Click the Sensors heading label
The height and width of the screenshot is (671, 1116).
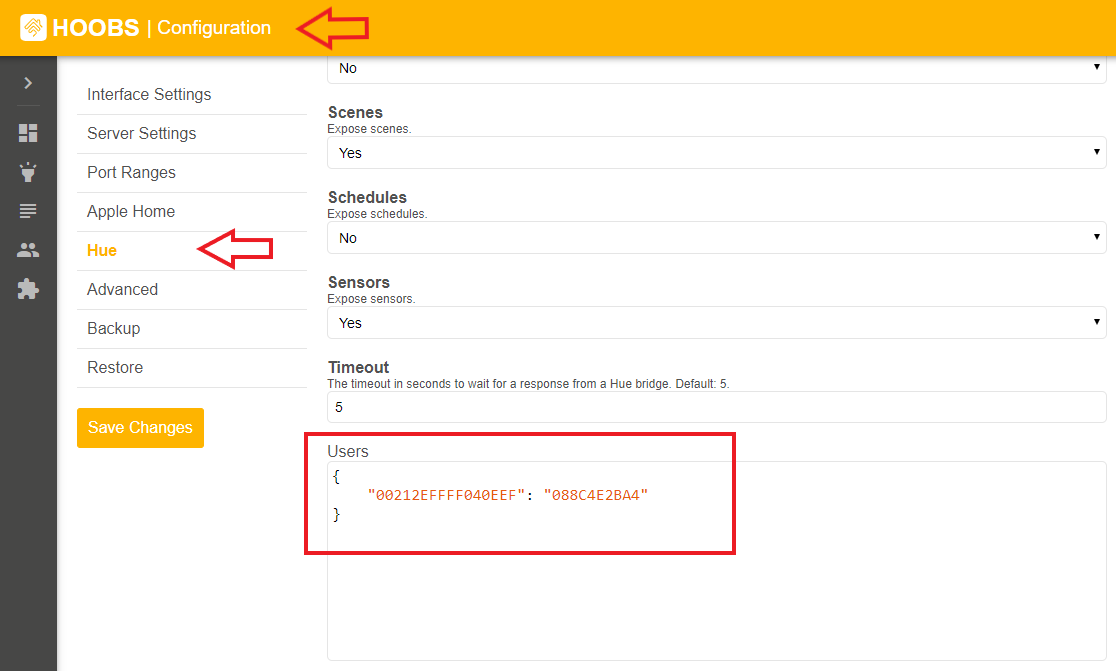click(359, 282)
